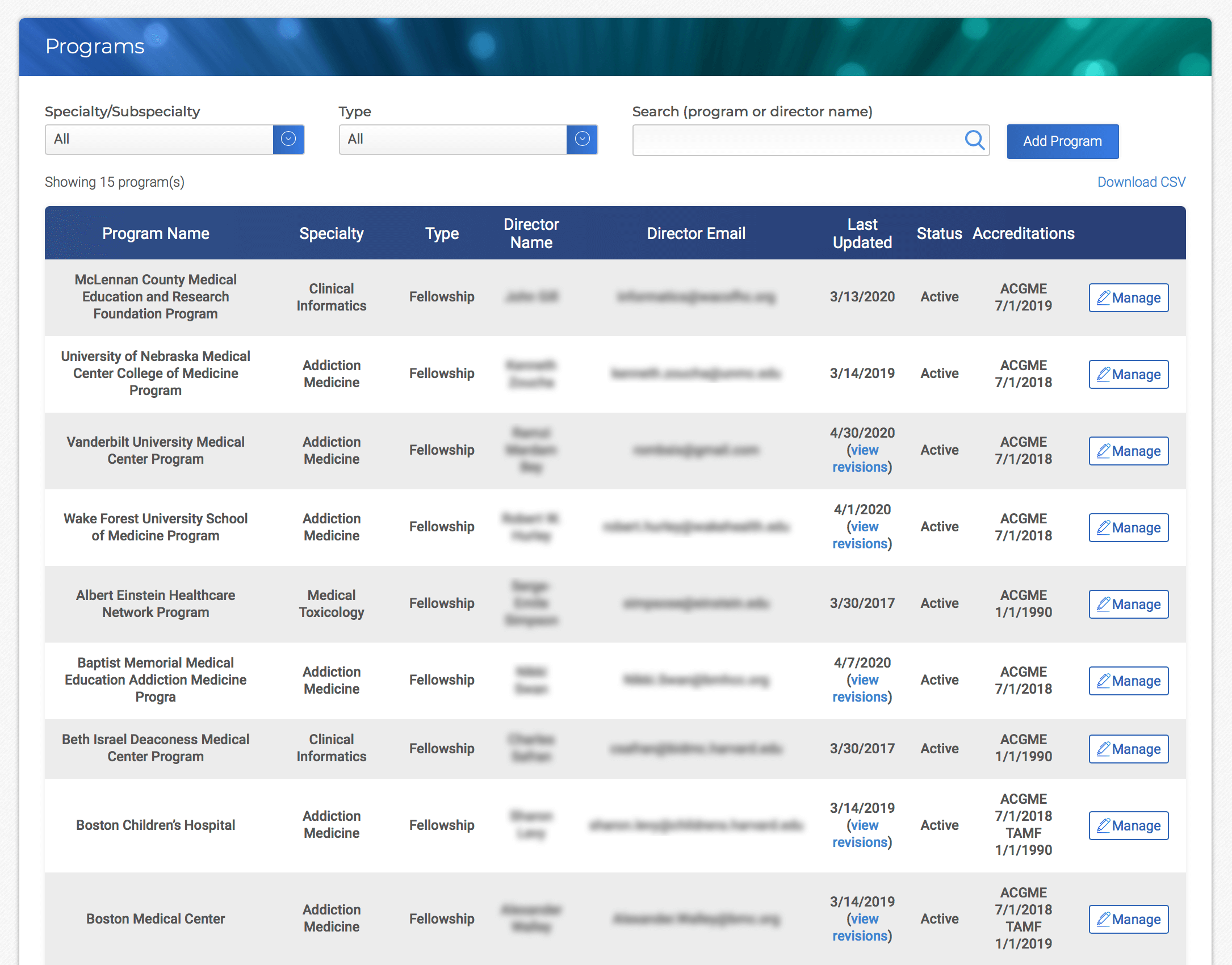The height and width of the screenshot is (965, 1232).
Task: Manage the Baptist Memorial Medical program
Action: [1128, 681]
